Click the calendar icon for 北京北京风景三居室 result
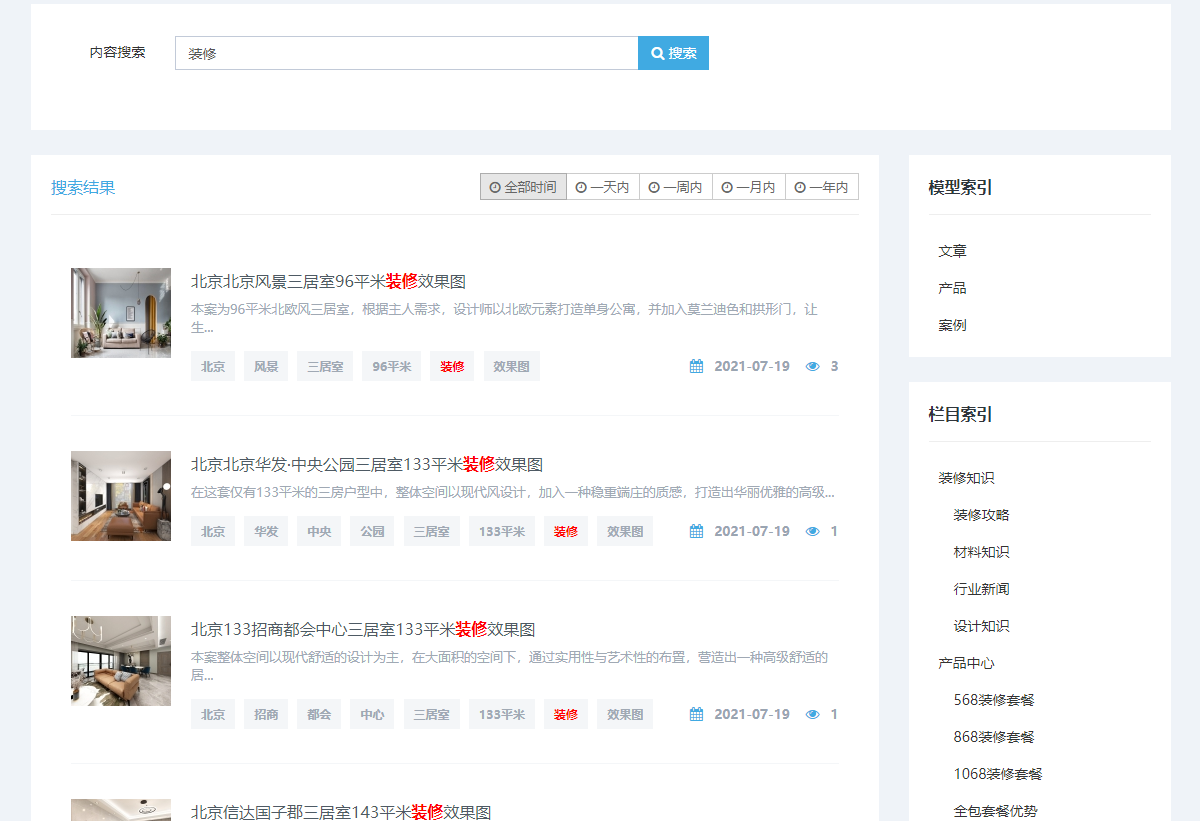This screenshot has height=821, width=1200. tap(697, 366)
